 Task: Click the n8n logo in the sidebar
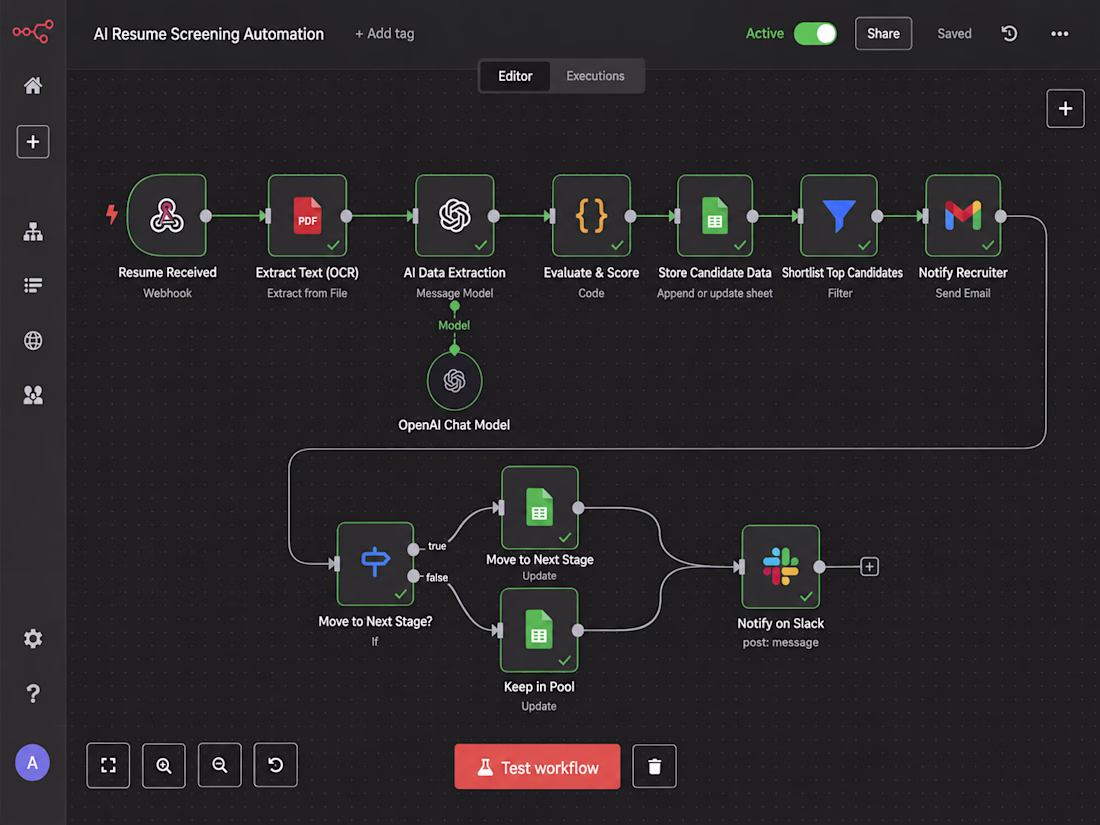(x=32, y=32)
